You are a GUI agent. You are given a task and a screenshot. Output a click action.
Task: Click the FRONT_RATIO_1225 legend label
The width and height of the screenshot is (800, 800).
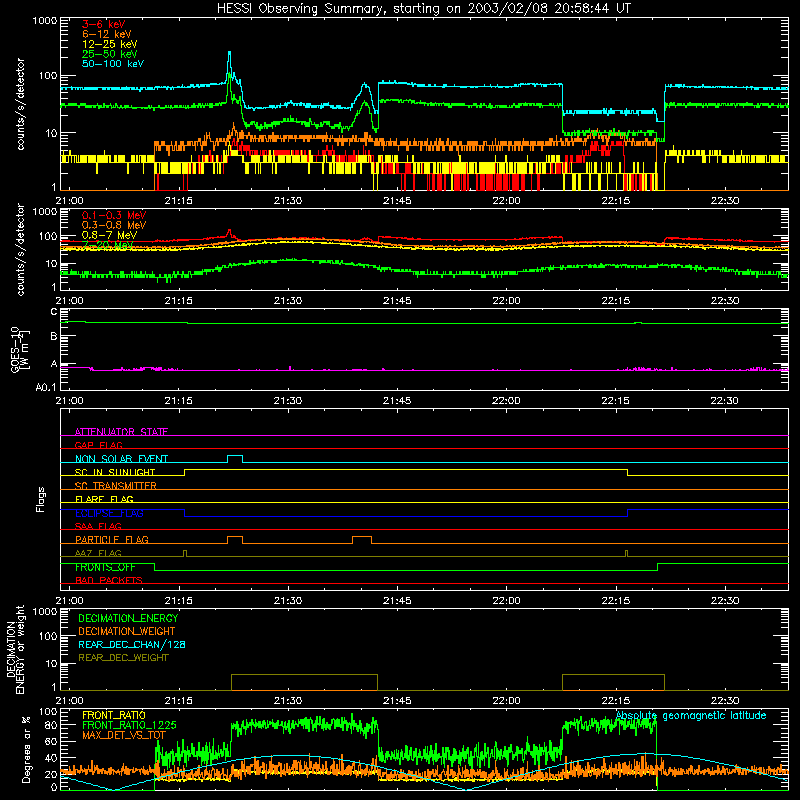129,725
